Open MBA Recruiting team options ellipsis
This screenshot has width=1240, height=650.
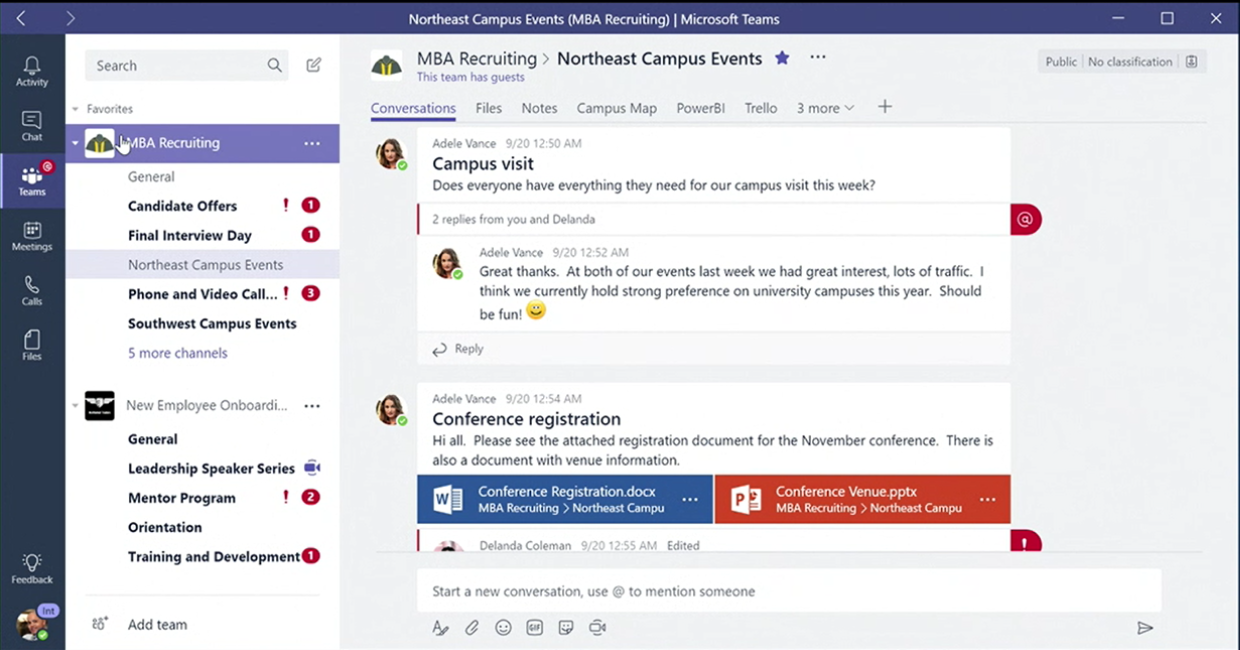point(312,143)
